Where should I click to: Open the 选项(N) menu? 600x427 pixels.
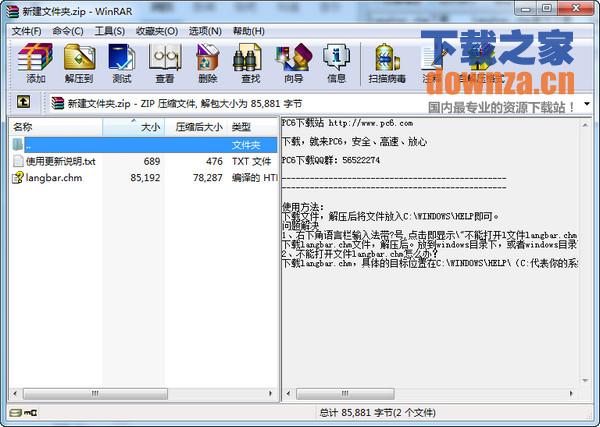click(x=205, y=31)
